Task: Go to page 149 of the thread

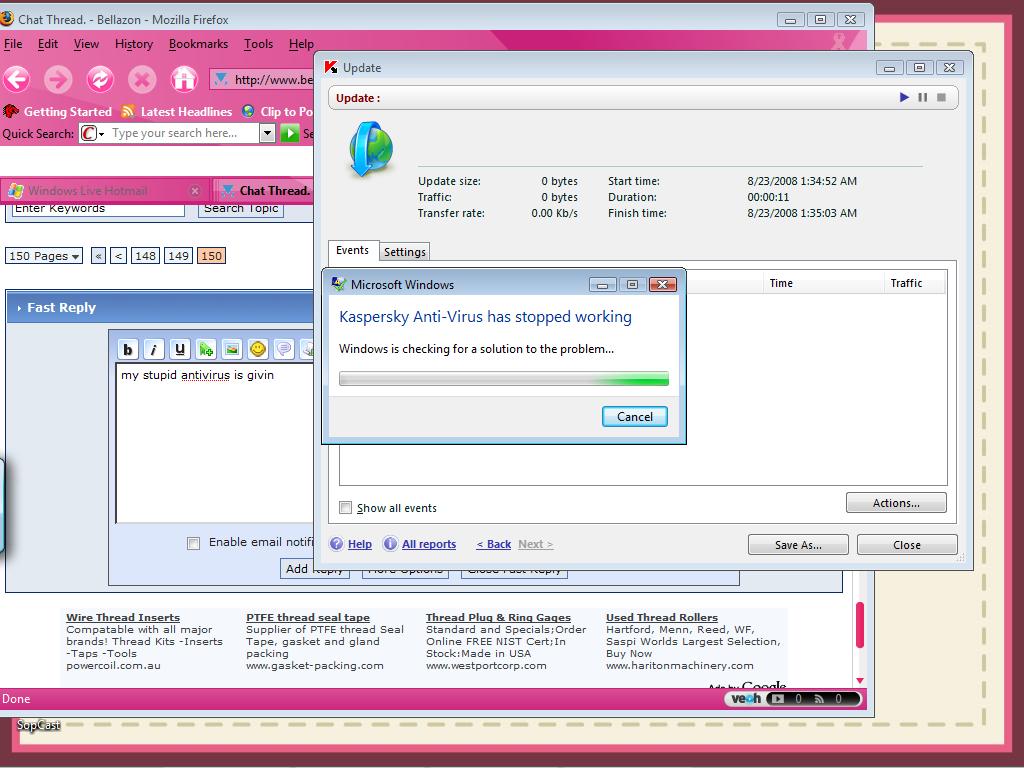Action: (178, 256)
